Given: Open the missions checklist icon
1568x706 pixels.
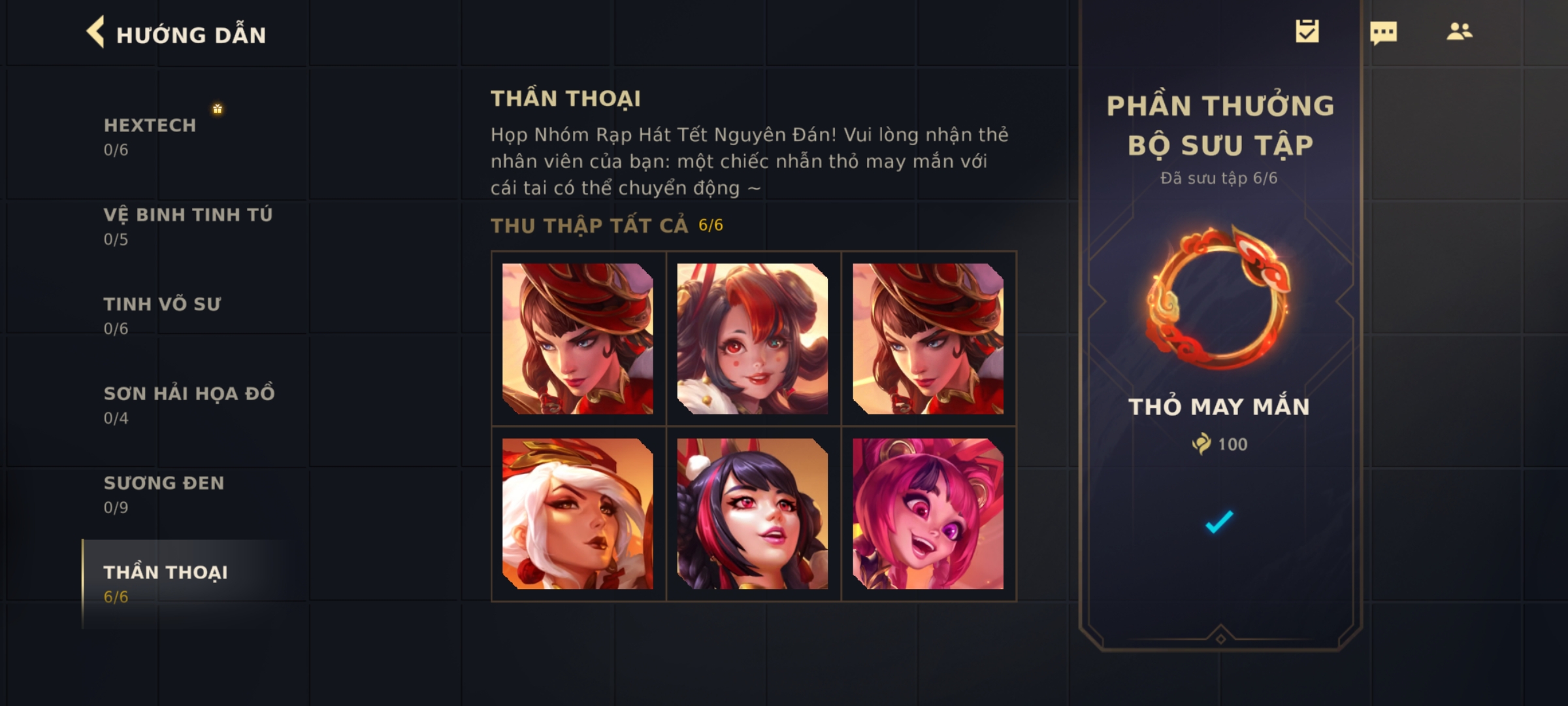Looking at the screenshot, I should [1307, 31].
